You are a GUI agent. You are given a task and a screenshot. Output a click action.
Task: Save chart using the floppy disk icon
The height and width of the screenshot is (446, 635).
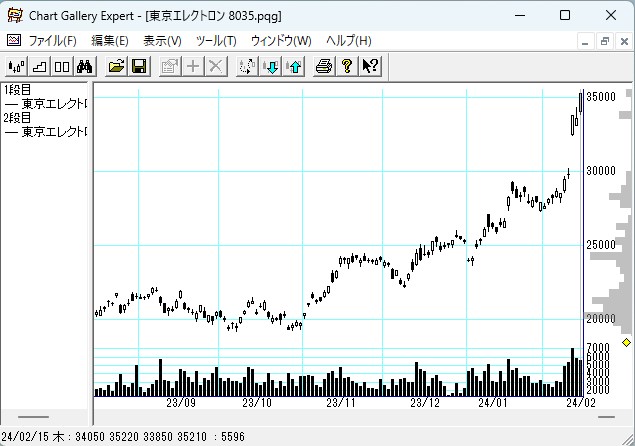[x=140, y=67]
